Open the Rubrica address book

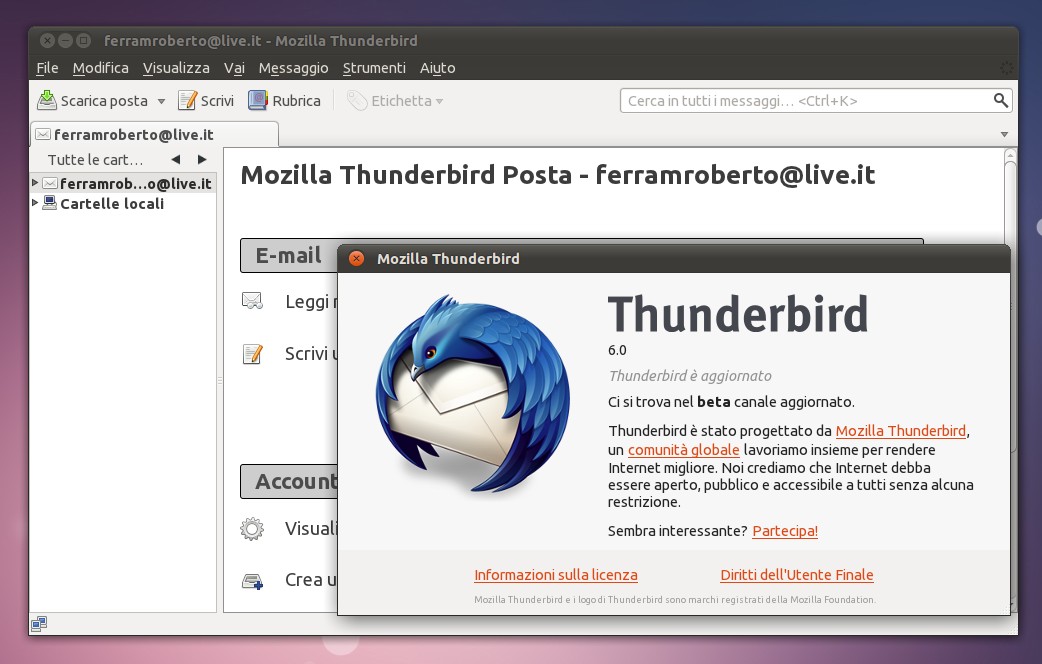coord(284,100)
